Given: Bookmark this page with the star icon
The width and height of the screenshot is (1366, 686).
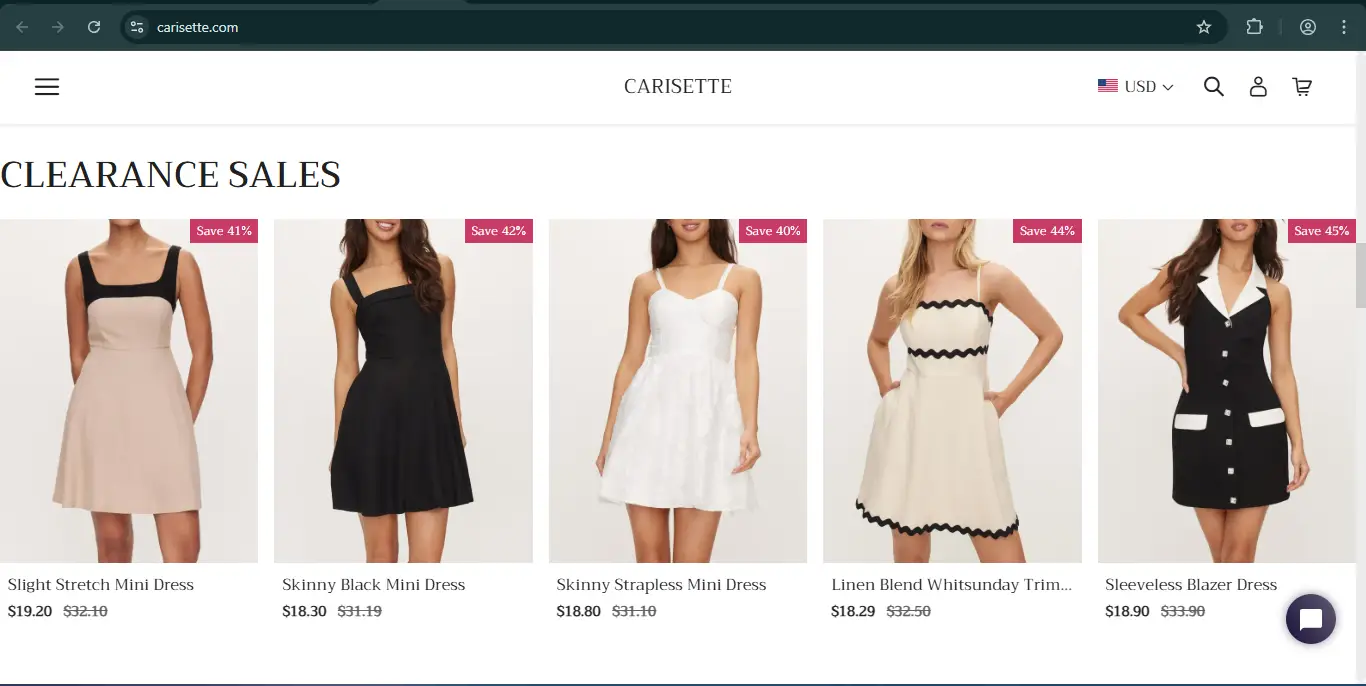Looking at the screenshot, I should click(x=1204, y=27).
